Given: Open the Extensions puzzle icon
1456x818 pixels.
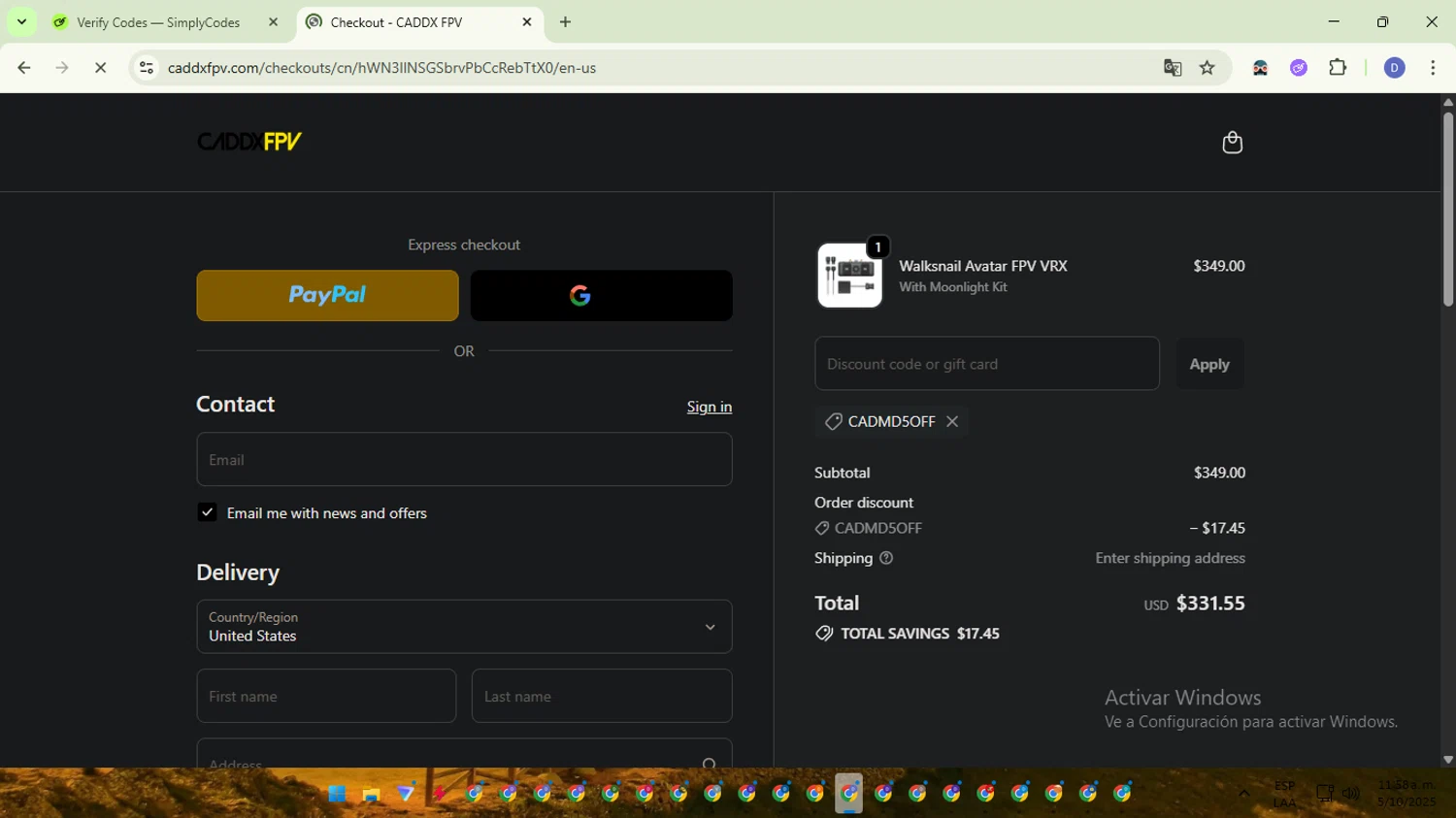Looking at the screenshot, I should pyautogui.click(x=1338, y=68).
